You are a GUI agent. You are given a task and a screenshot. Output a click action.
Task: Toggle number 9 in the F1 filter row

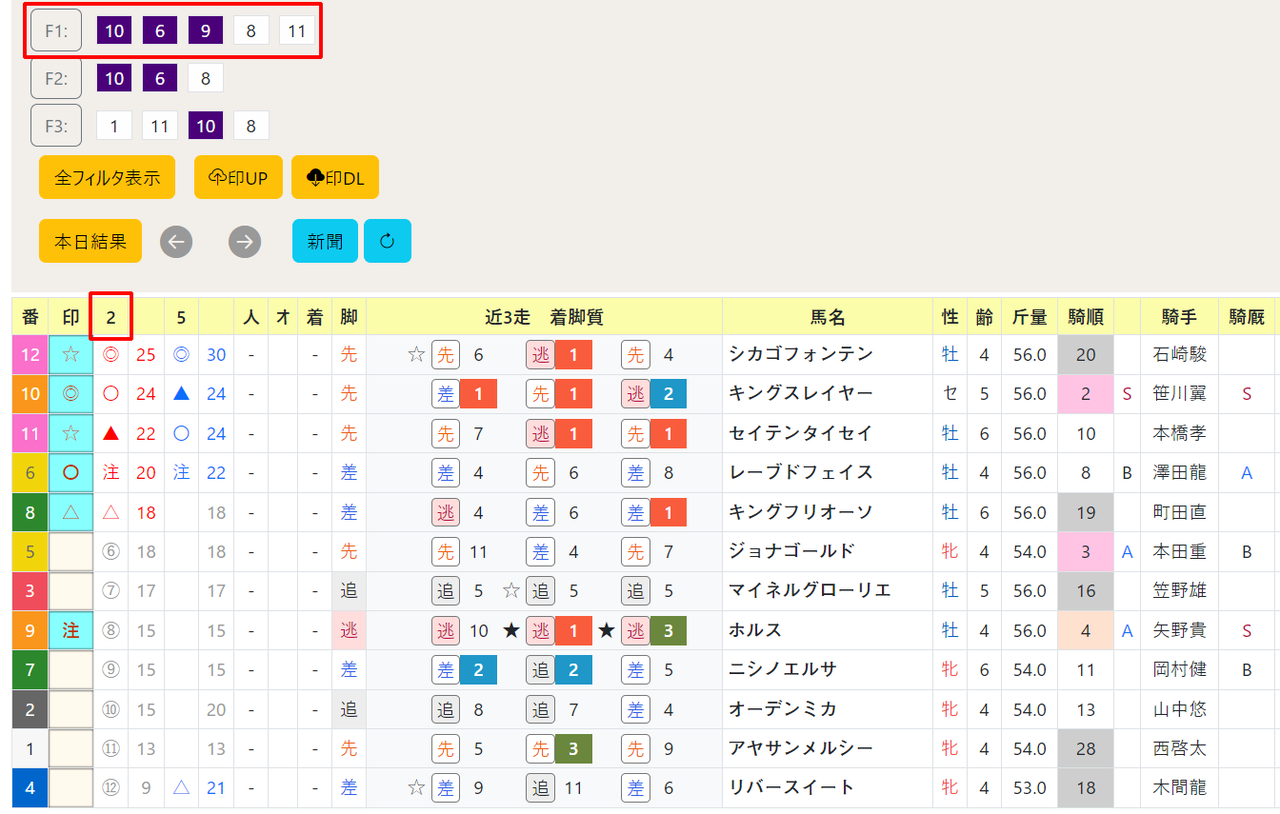coord(205,31)
